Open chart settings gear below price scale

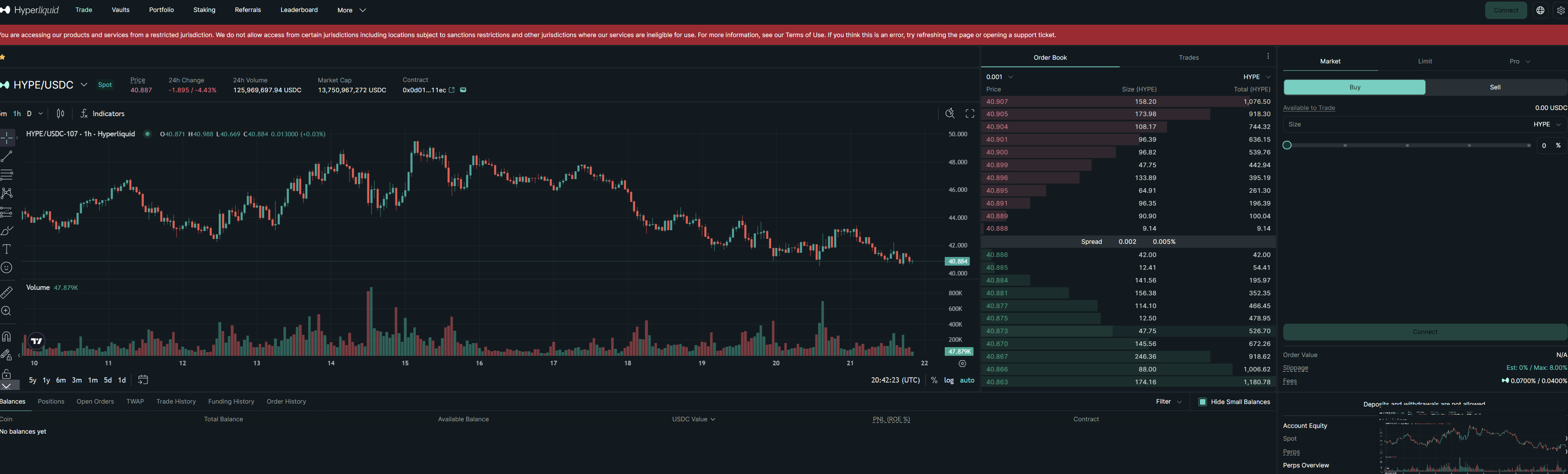coord(962,364)
